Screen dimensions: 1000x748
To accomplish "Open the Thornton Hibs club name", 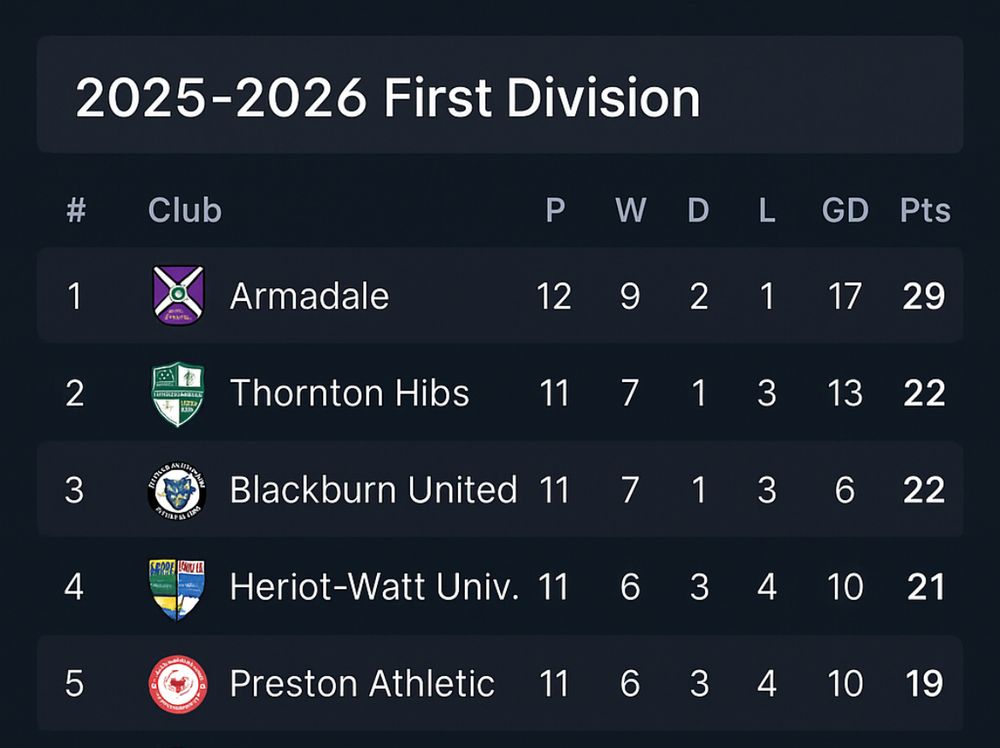I will pos(349,393).
